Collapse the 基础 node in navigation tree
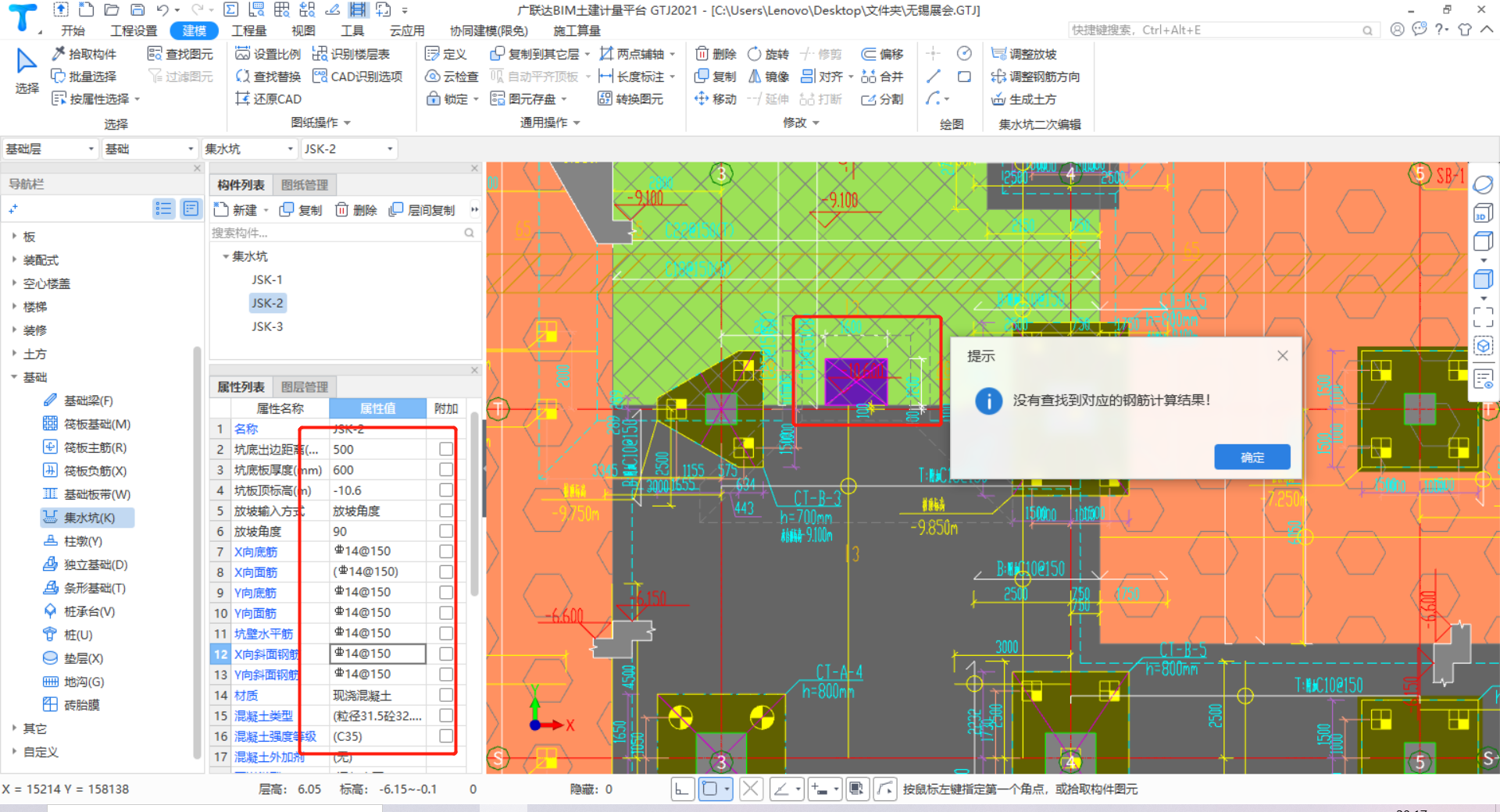This screenshot has height=812, width=1500. click(x=14, y=376)
